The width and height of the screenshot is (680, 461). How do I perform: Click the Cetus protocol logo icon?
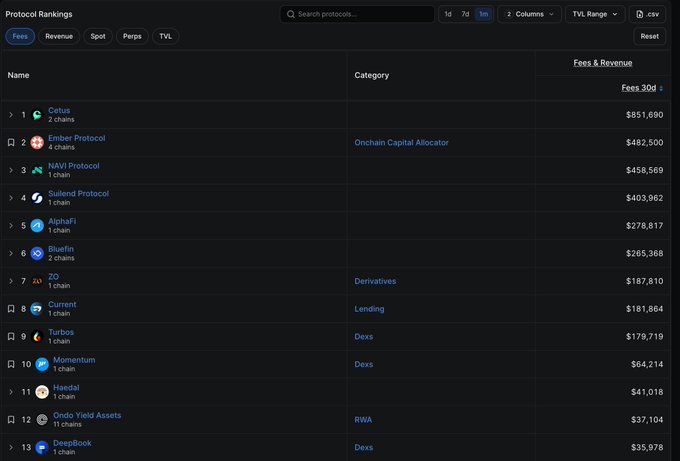tap(37, 115)
